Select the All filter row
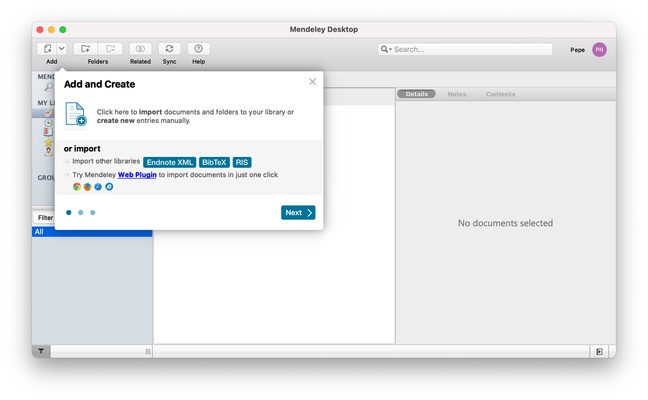648x400 pixels. (92, 232)
